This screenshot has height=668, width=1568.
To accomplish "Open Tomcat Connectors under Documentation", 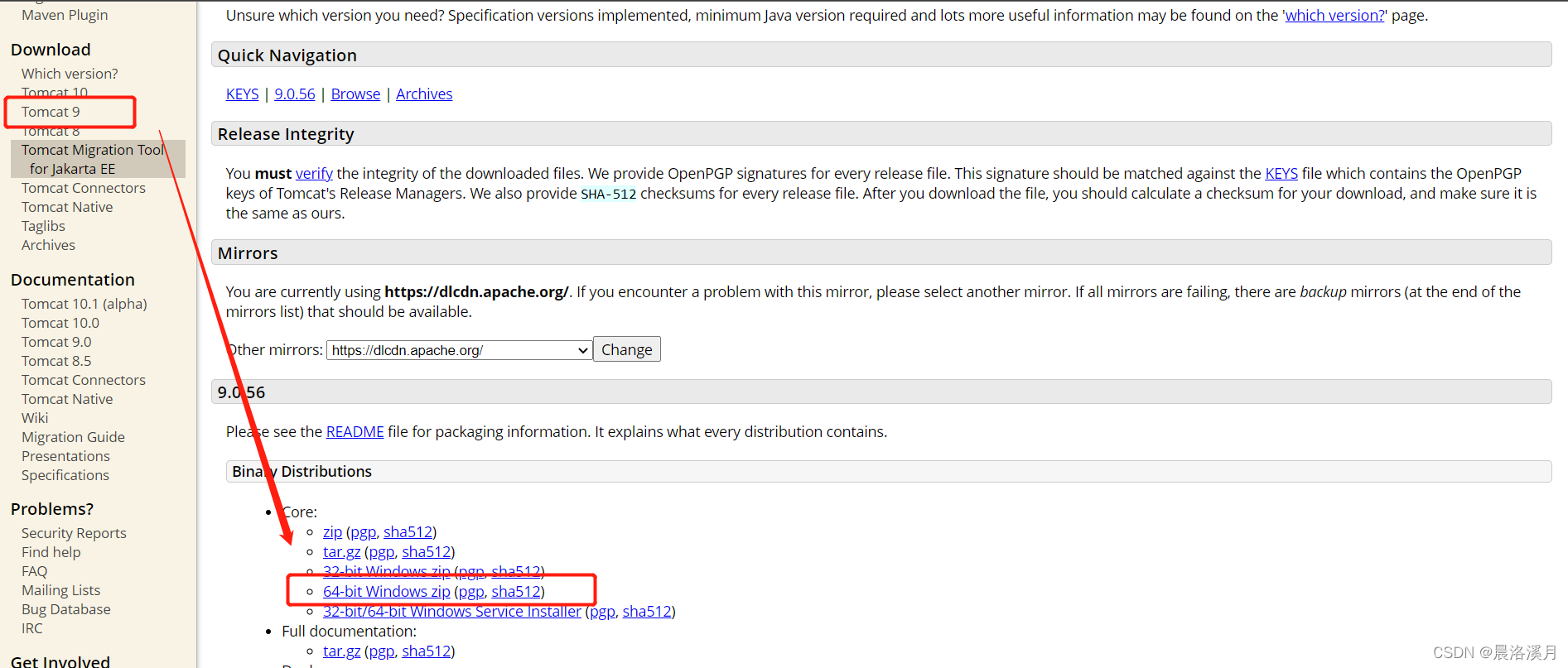I will pyautogui.click(x=84, y=380).
